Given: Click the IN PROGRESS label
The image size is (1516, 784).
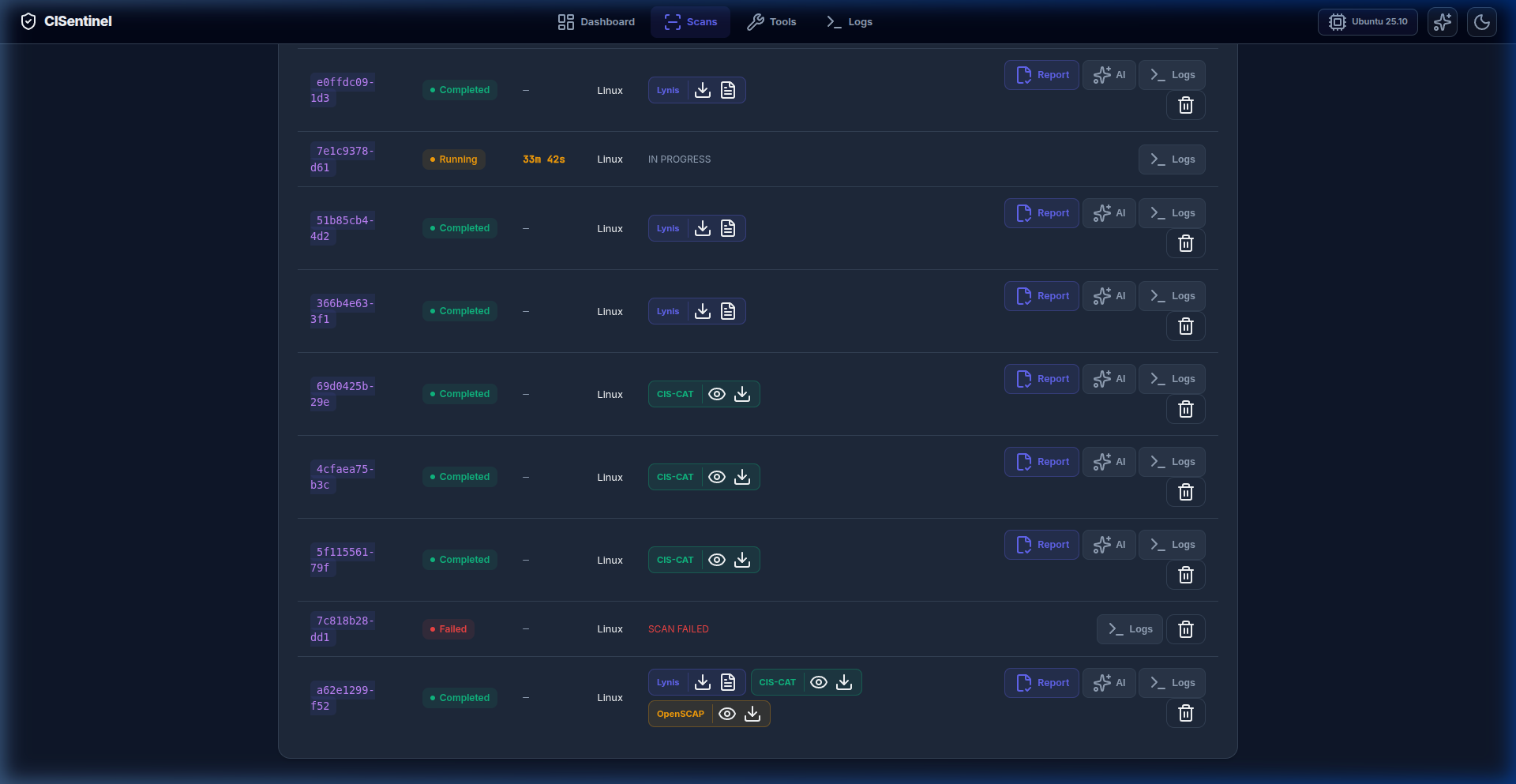Looking at the screenshot, I should click(679, 159).
